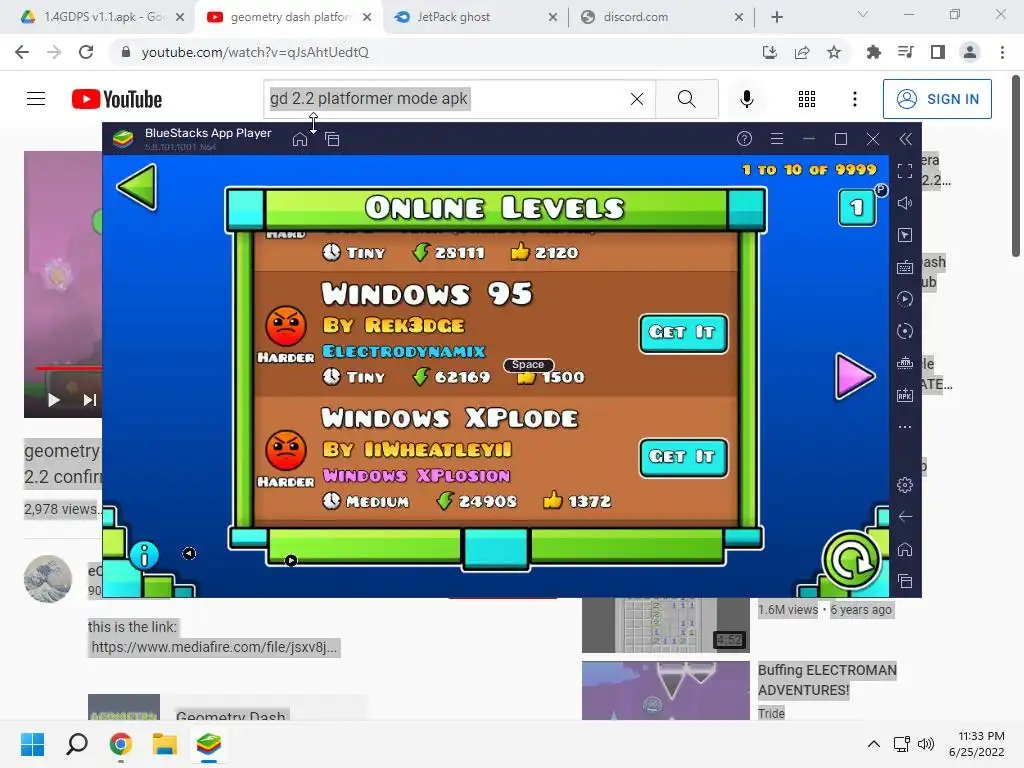Click BlueStacks sidebar recent apps icon
This screenshot has width=1024, height=768.
coord(905,581)
